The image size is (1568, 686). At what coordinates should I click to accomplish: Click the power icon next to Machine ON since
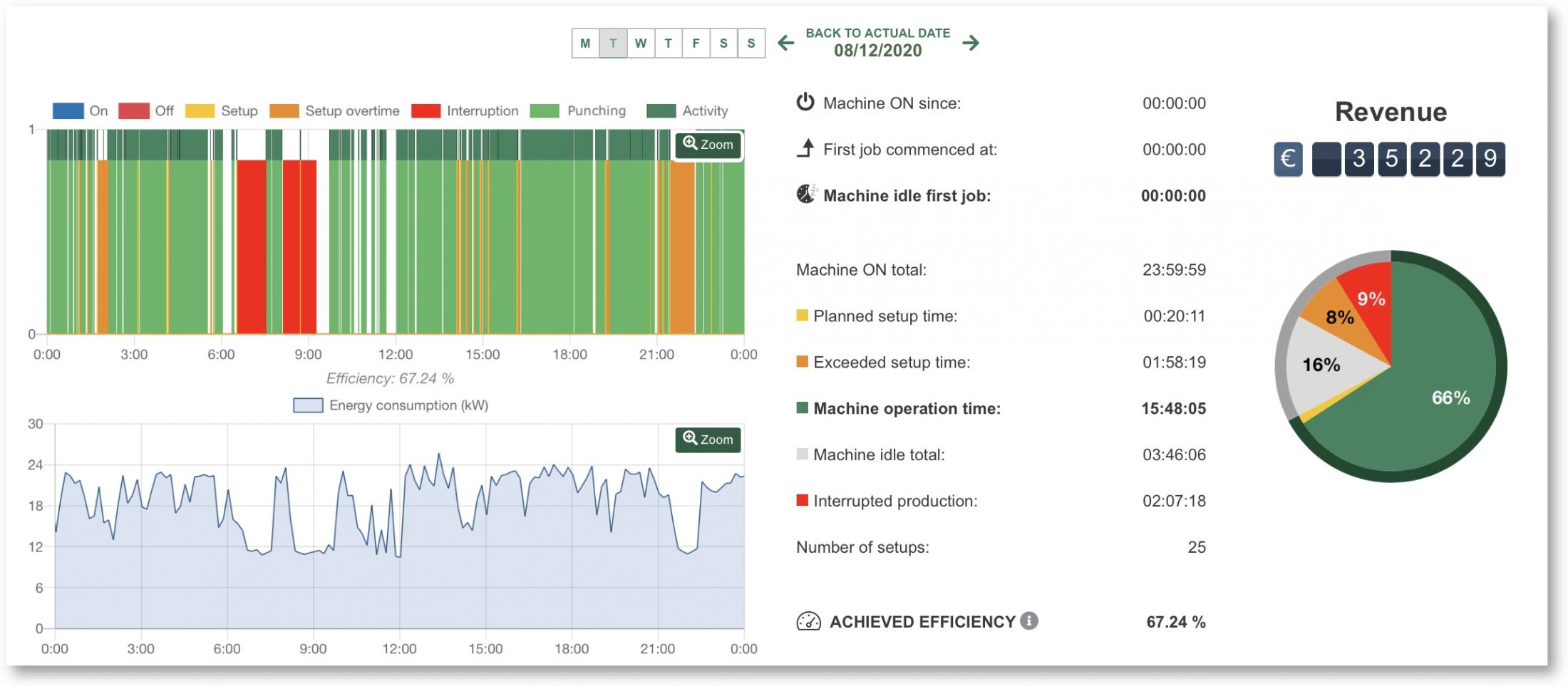tap(805, 103)
